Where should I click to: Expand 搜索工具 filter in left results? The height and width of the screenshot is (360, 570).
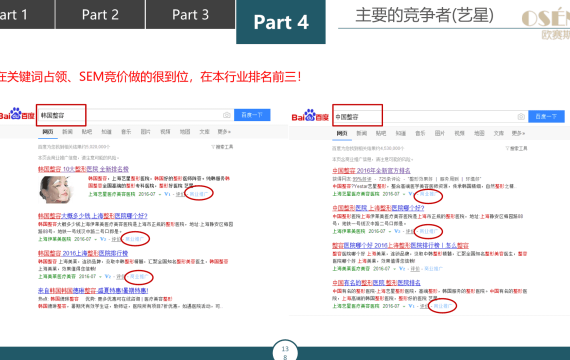(222, 147)
